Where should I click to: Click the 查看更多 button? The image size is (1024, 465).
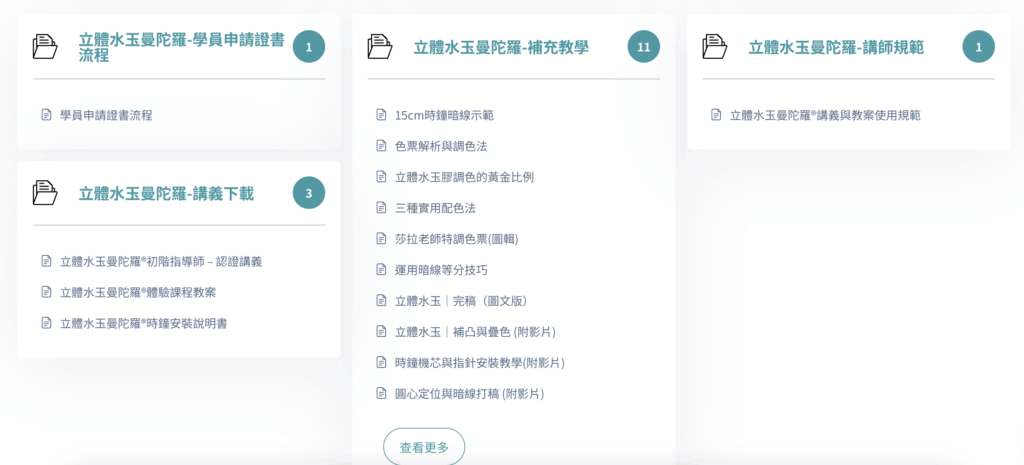click(424, 447)
